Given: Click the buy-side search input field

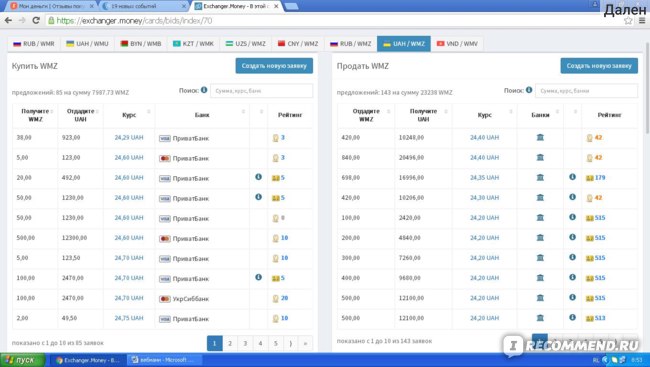Looking at the screenshot, I should pyautogui.click(x=262, y=91).
